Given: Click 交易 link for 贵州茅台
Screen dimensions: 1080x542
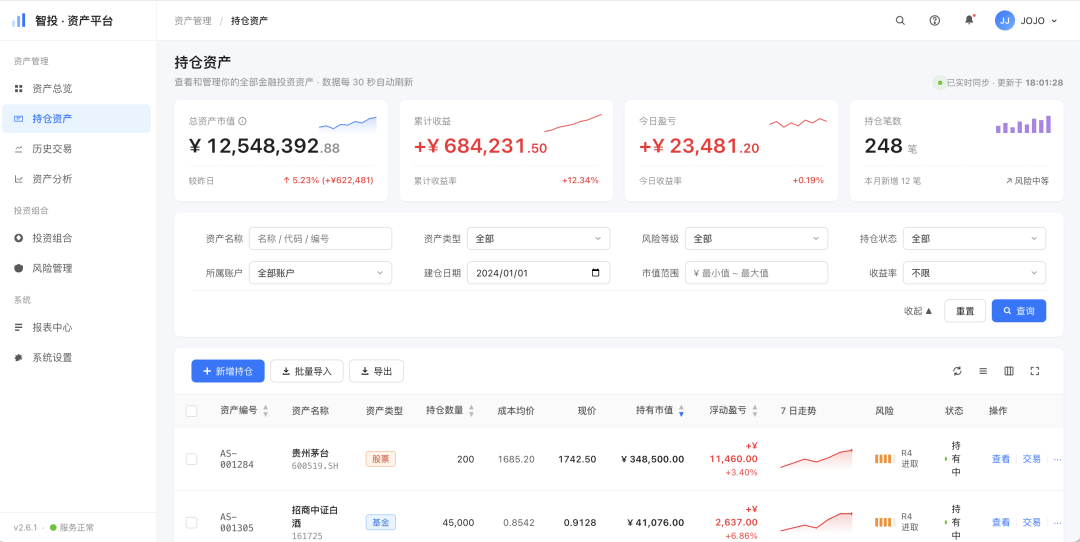Looking at the screenshot, I should (x=1031, y=459).
